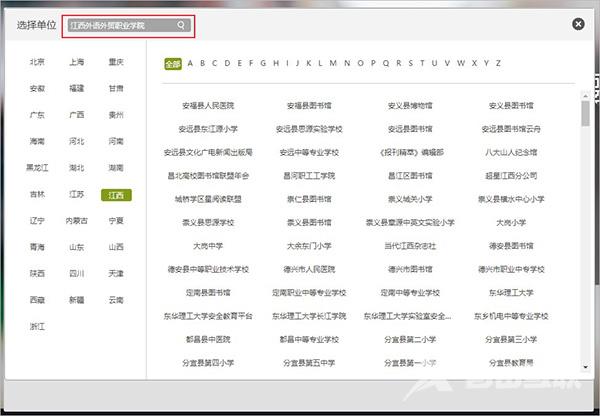The image size is (600, 416).
Task: Select 八大山人纪念馆 entry
Action: tap(510, 152)
